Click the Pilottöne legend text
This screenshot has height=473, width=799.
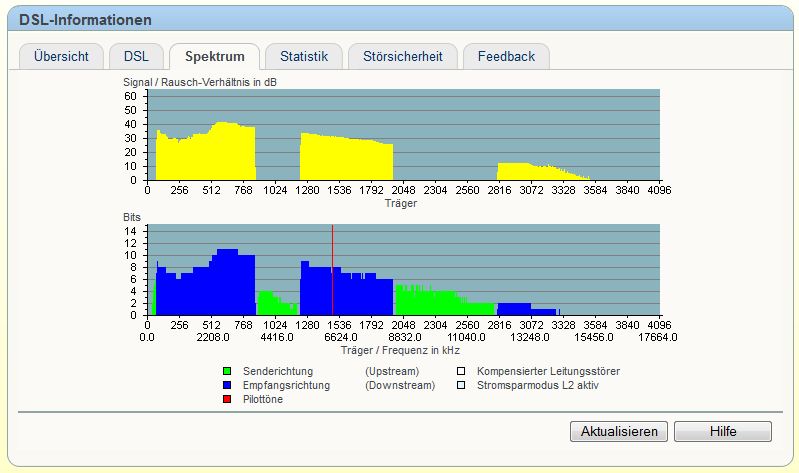pyautogui.click(x=262, y=399)
